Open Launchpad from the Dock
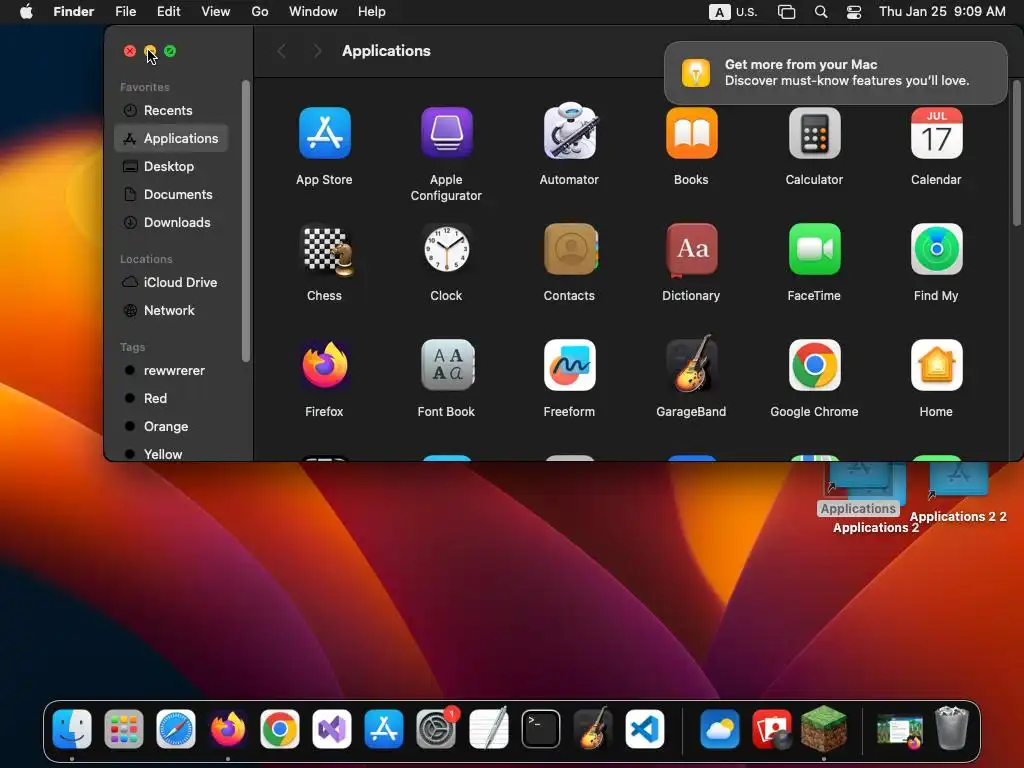Viewport: 1024px width, 768px height. (124, 729)
